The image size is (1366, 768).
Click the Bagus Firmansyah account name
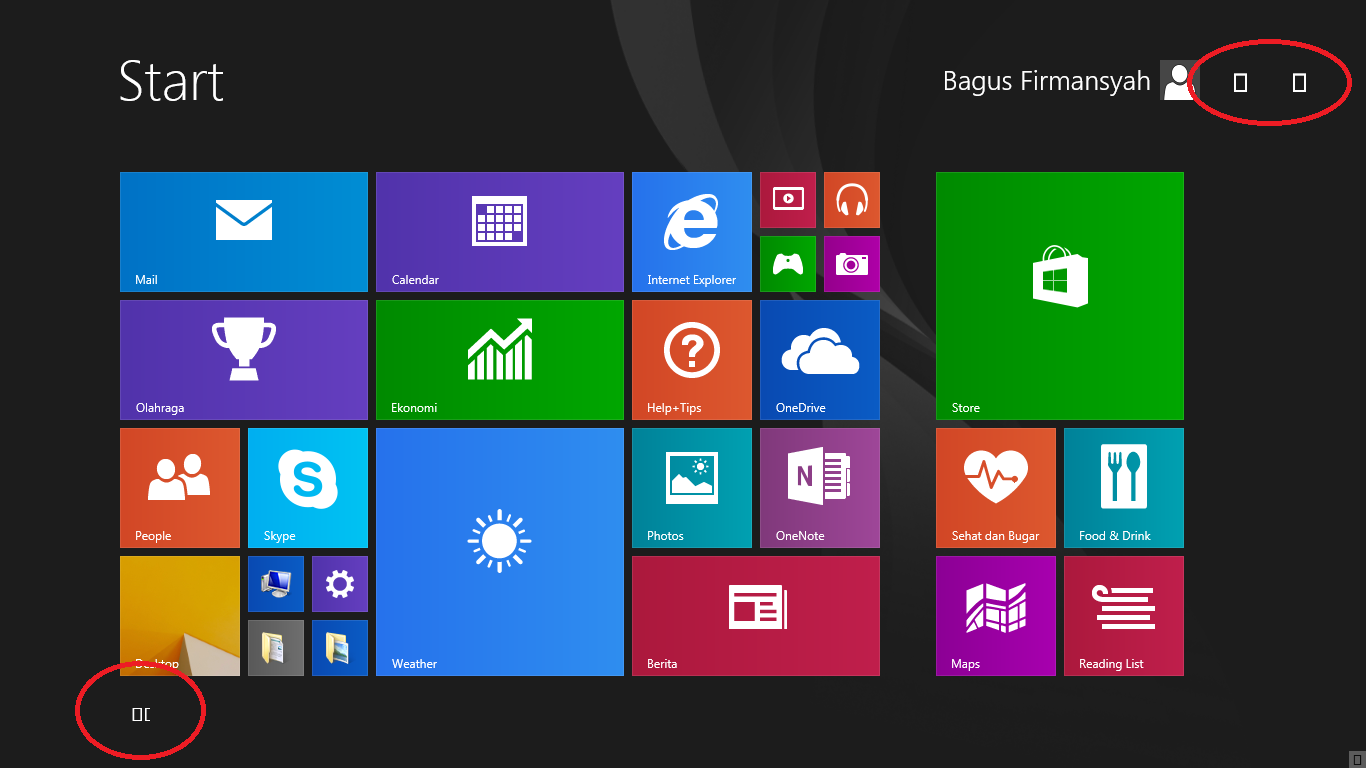[1046, 81]
